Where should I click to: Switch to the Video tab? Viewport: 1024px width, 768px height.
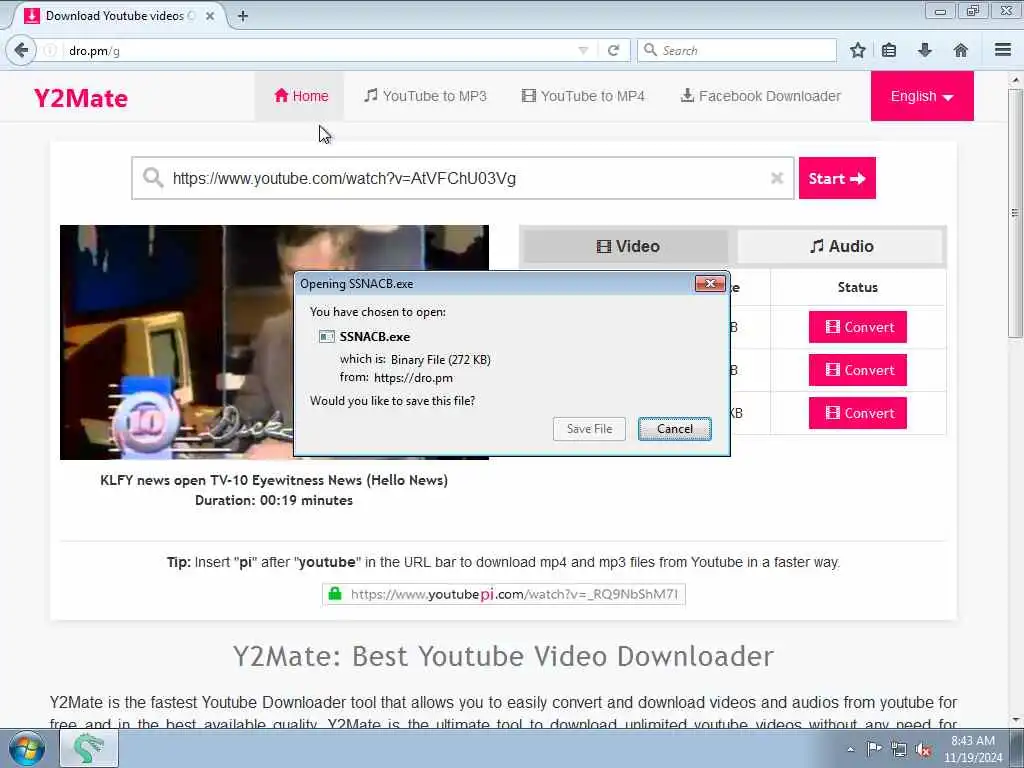coord(627,246)
